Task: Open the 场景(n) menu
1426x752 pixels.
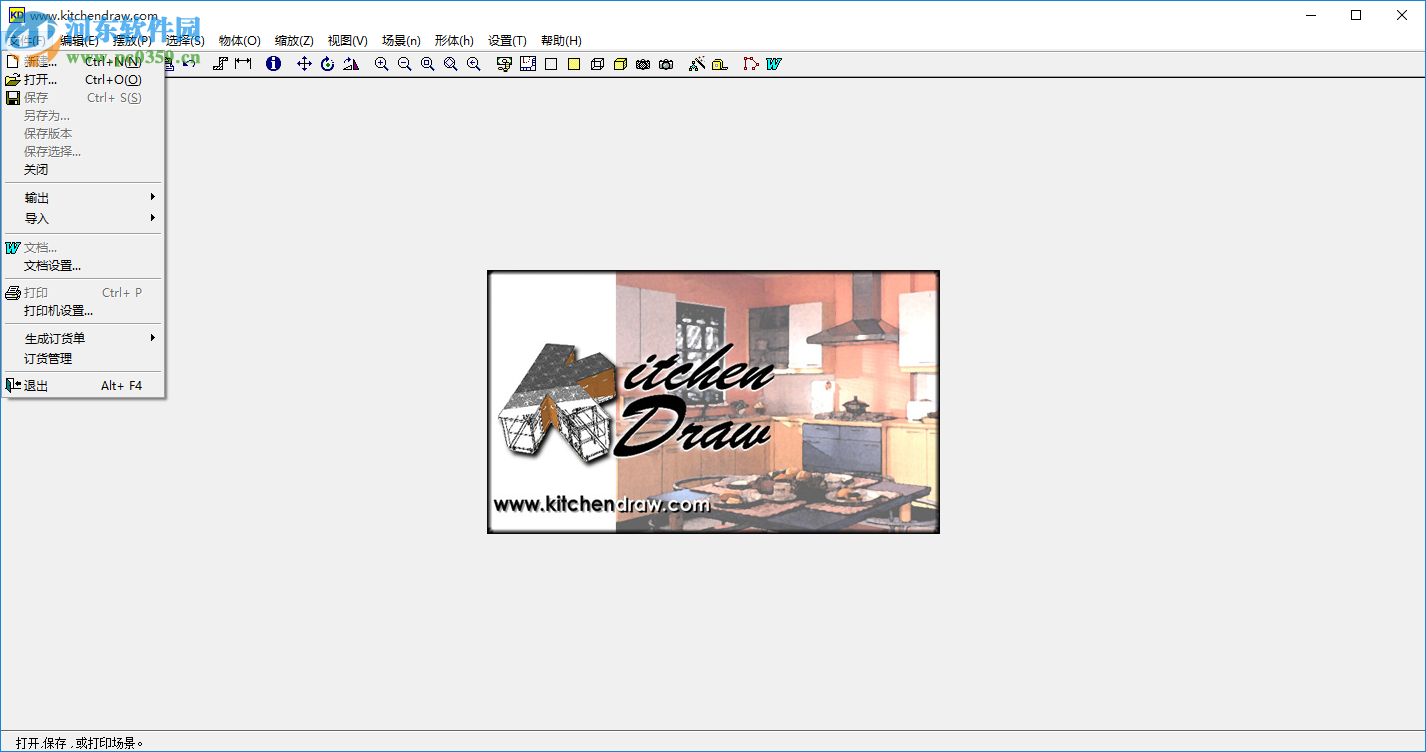Action: [401, 41]
